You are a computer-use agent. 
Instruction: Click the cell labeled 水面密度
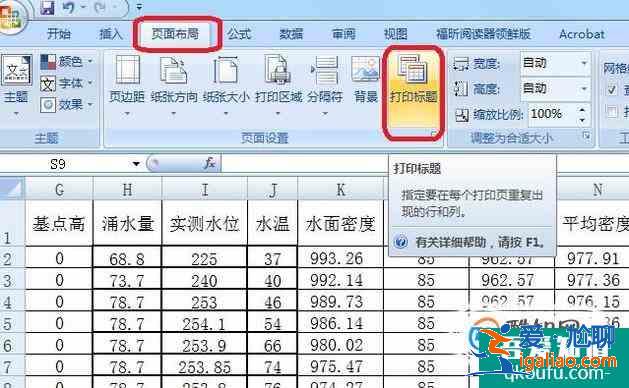click(x=341, y=223)
